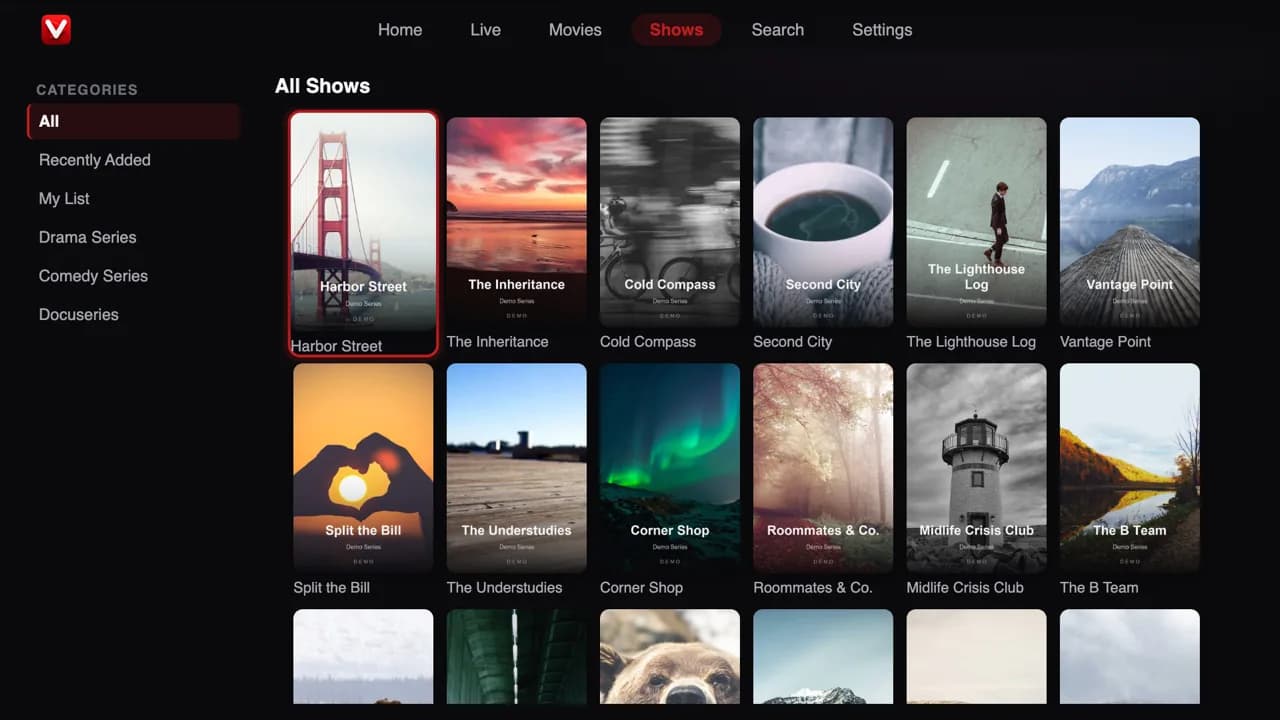
Task: Select the All category
Action: 133,121
